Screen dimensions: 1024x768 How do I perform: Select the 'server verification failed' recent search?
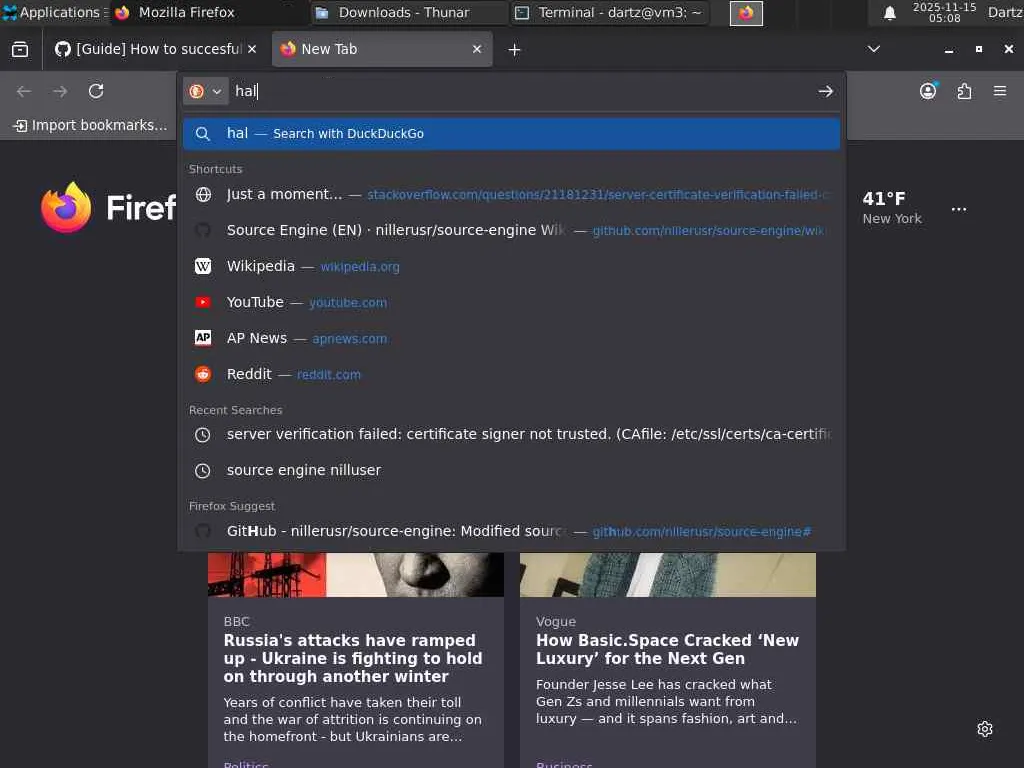(x=511, y=434)
